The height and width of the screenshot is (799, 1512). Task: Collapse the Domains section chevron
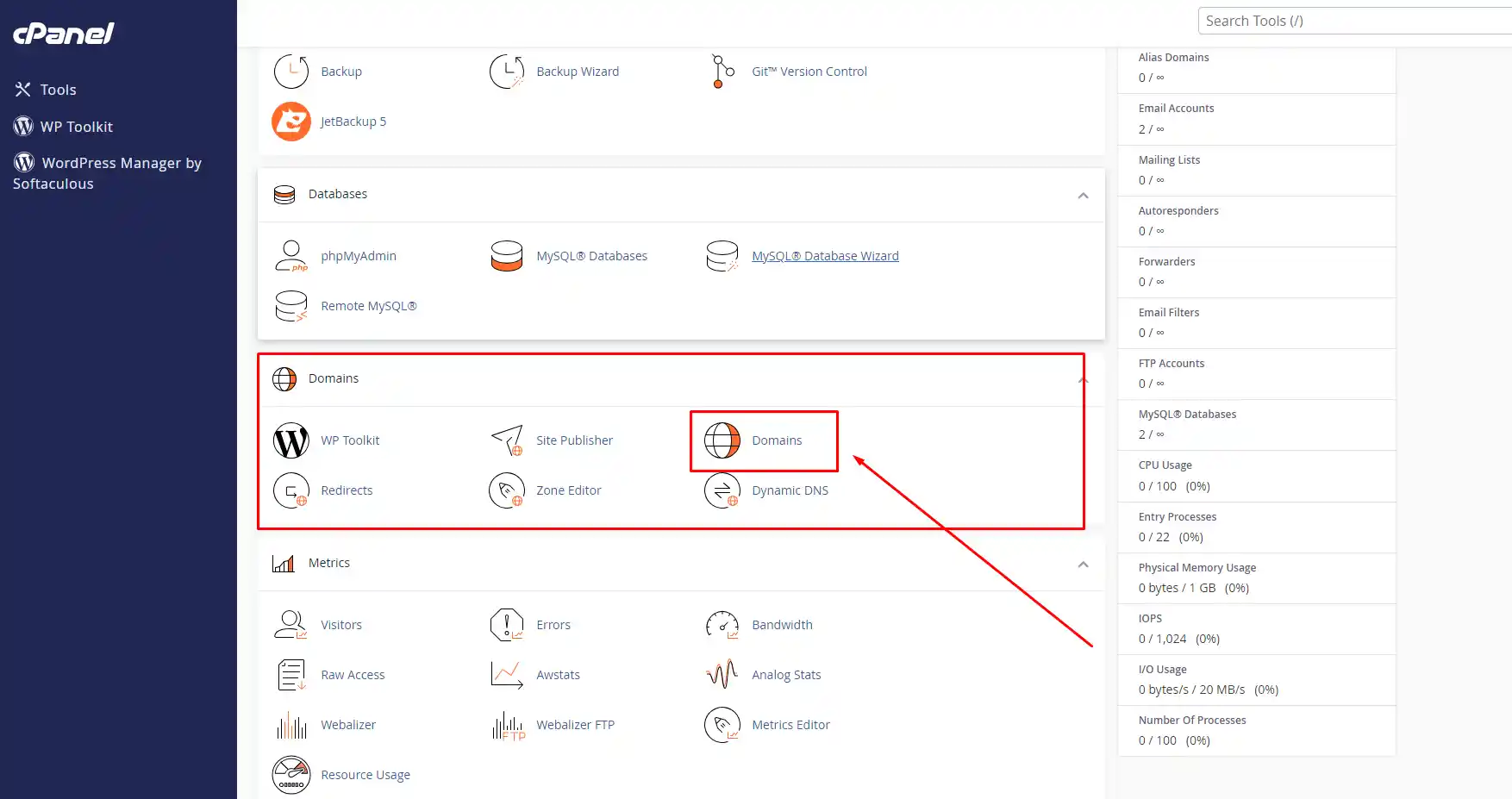point(1083,379)
